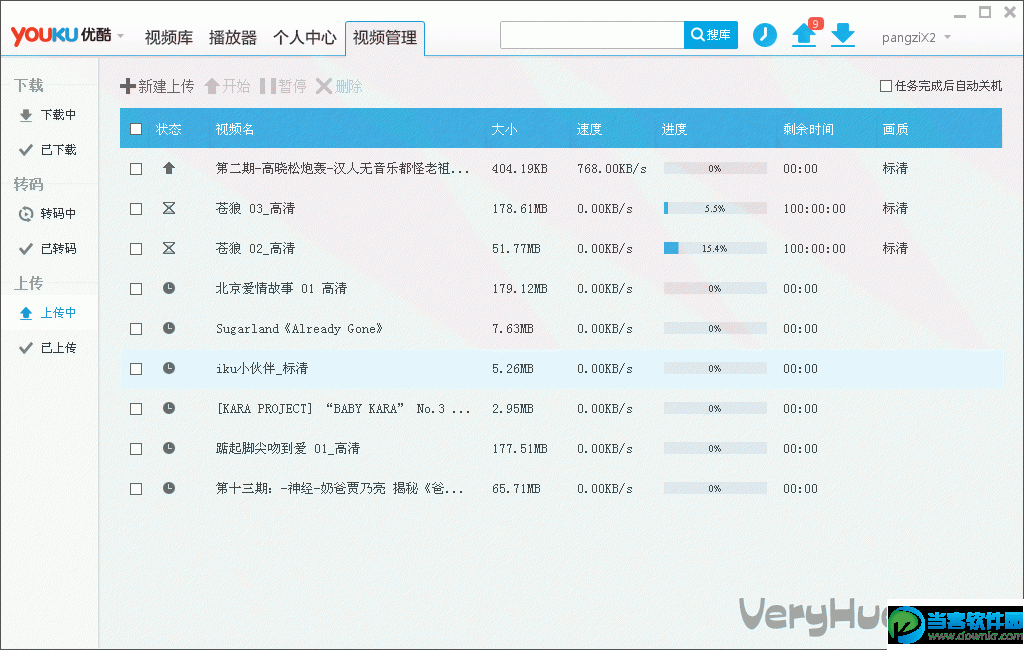Check the box for 北京爱情故事 01 高清
The width and height of the screenshot is (1024, 650).
(136, 289)
